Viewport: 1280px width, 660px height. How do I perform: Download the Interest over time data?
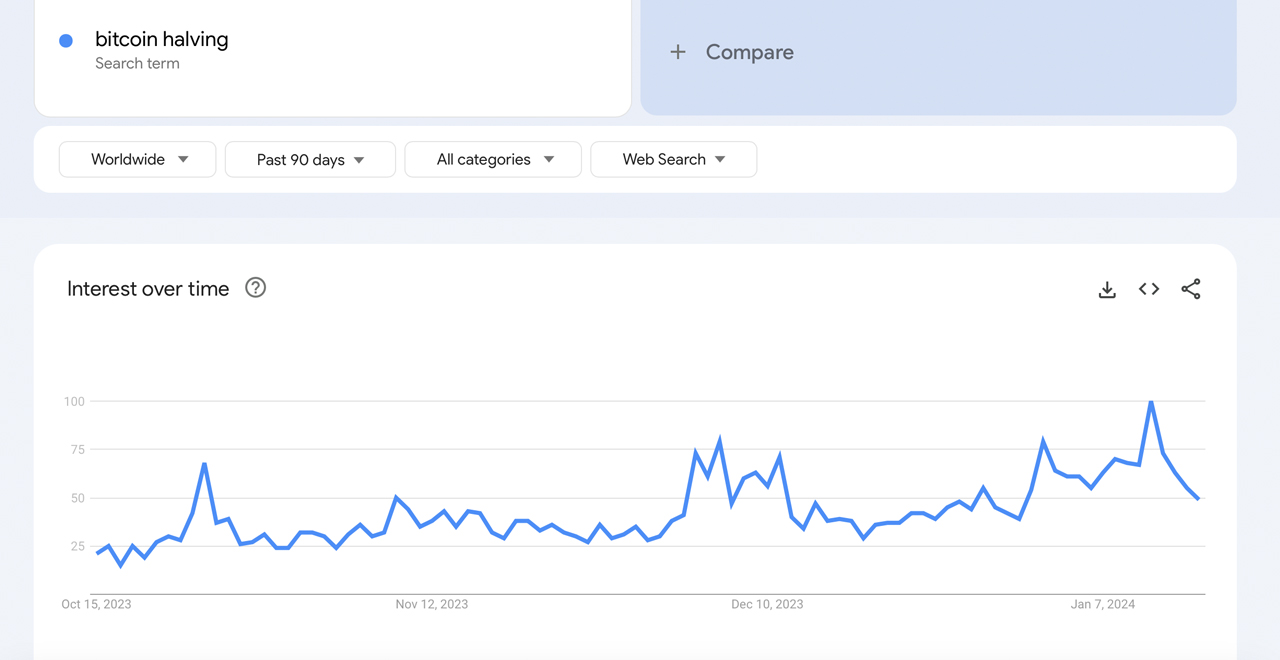(x=1107, y=288)
